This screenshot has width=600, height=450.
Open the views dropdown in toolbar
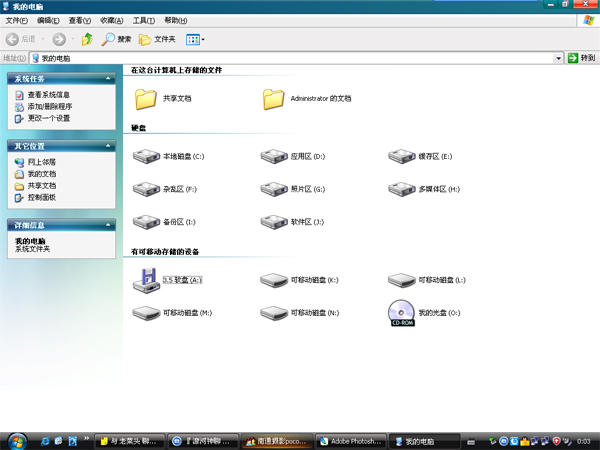point(196,39)
